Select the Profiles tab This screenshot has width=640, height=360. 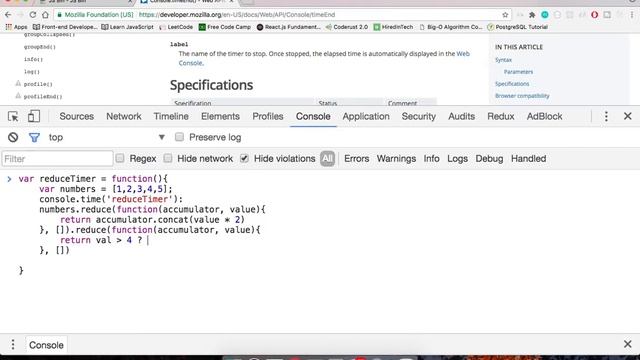click(268, 116)
